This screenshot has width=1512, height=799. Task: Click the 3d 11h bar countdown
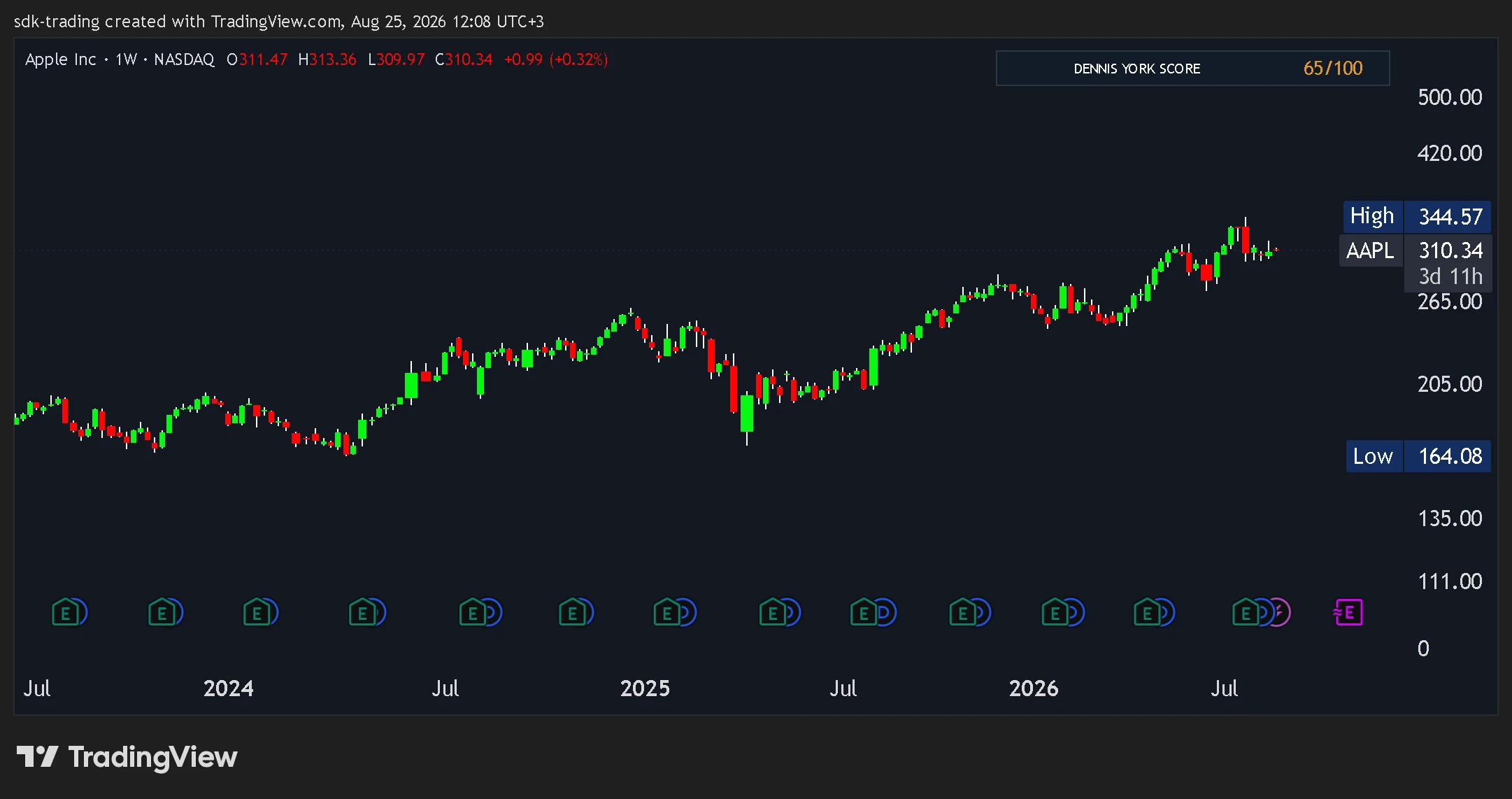1449,277
